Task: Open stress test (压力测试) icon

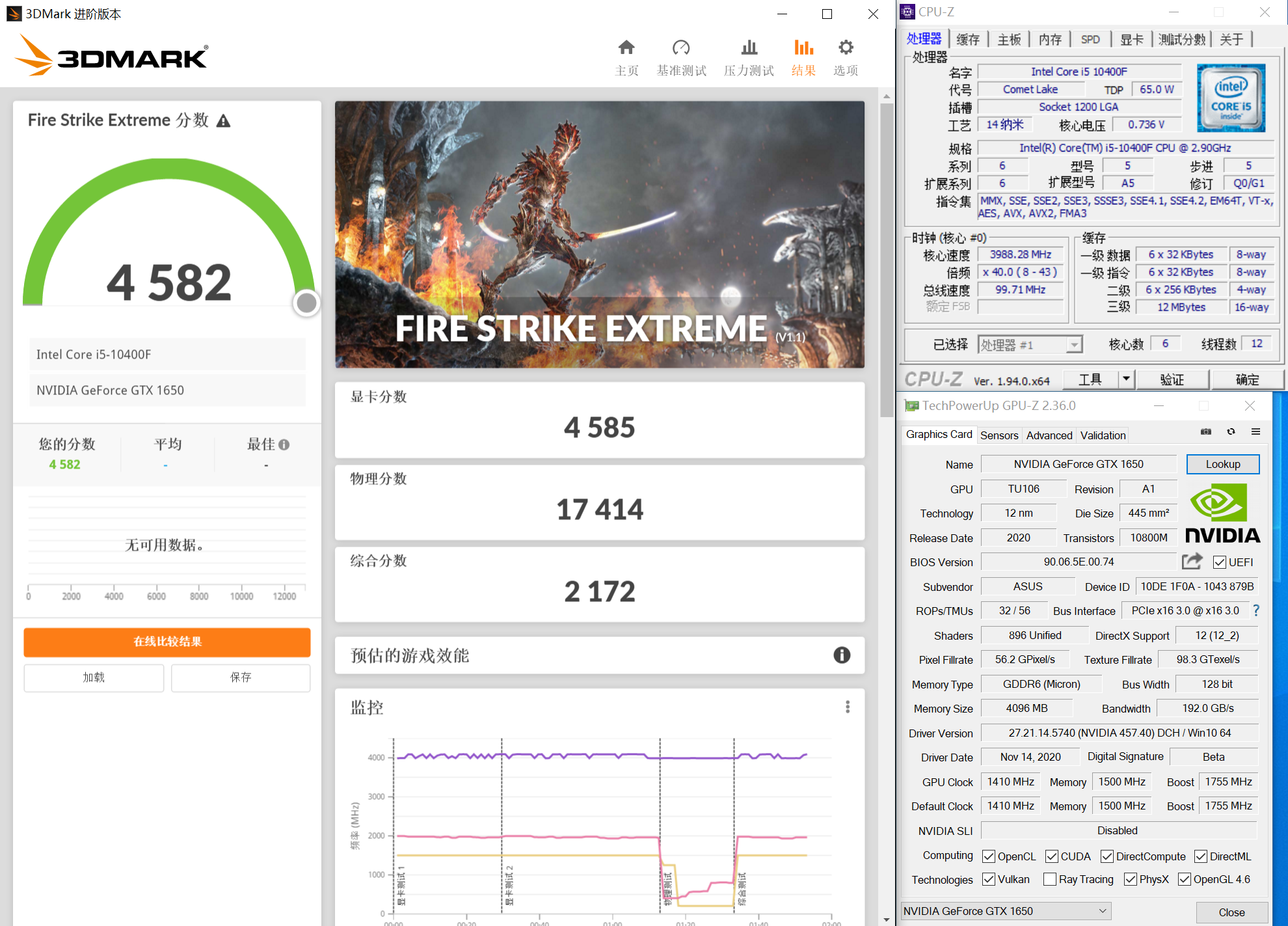Action: coord(749,48)
